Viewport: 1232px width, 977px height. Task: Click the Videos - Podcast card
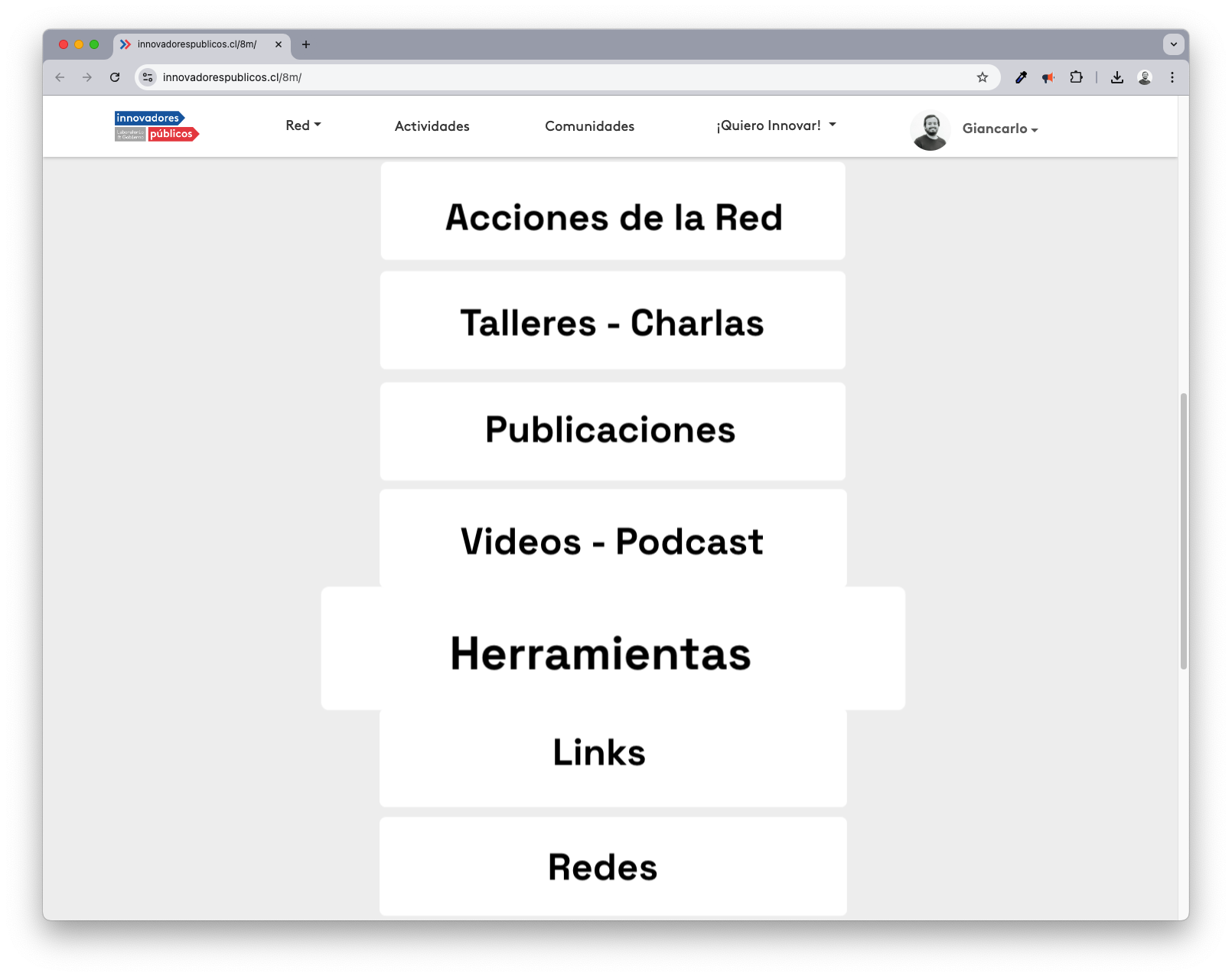tap(612, 539)
